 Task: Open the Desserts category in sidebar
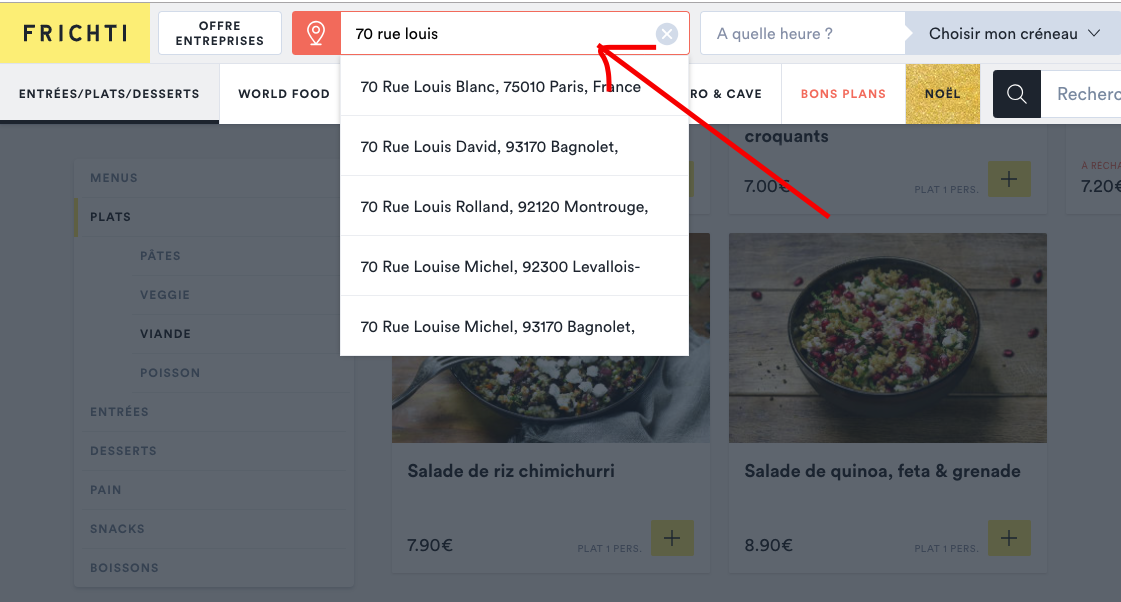click(123, 451)
